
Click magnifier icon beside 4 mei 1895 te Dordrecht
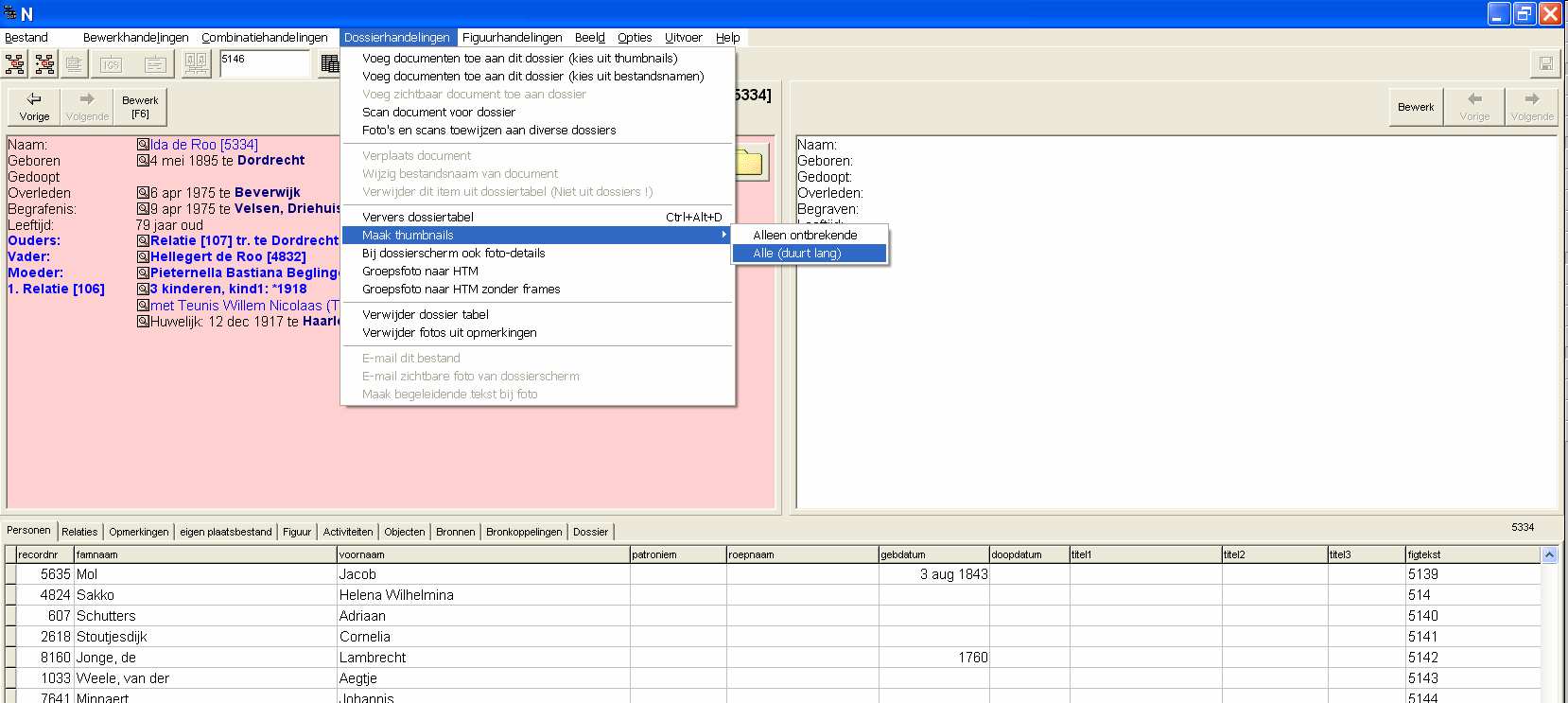[143, 161]
